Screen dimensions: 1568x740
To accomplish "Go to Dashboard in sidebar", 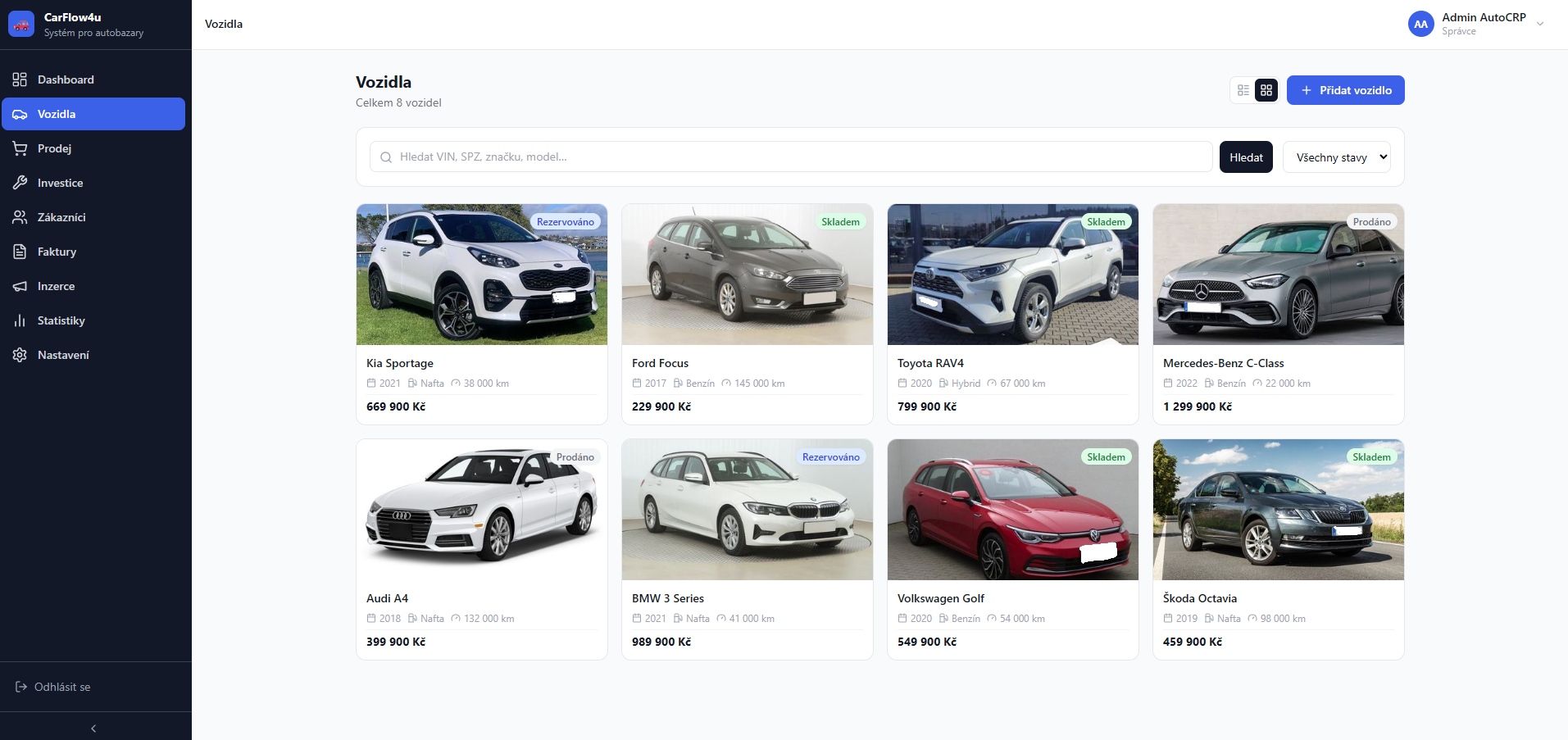I will tap(93, 79).
